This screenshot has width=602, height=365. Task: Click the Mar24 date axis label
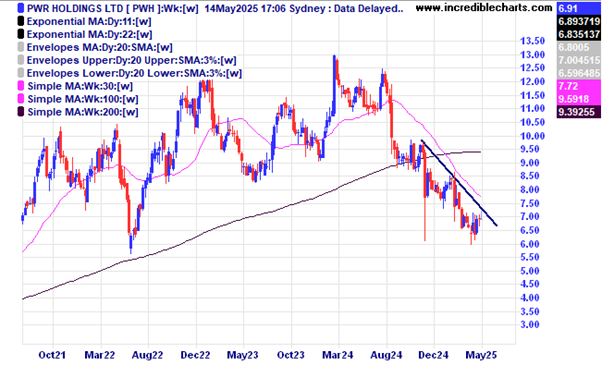click(x=338, y=355)
